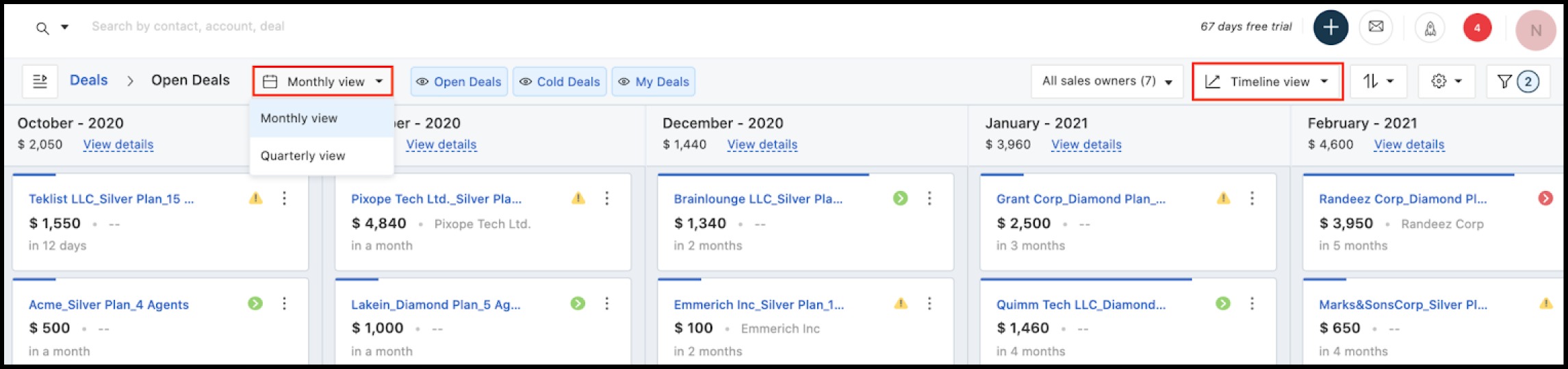This screenshot has height=369, width=1568.
Task: Open the Timeline view dropdown
Action: [x=1267, y=81]
